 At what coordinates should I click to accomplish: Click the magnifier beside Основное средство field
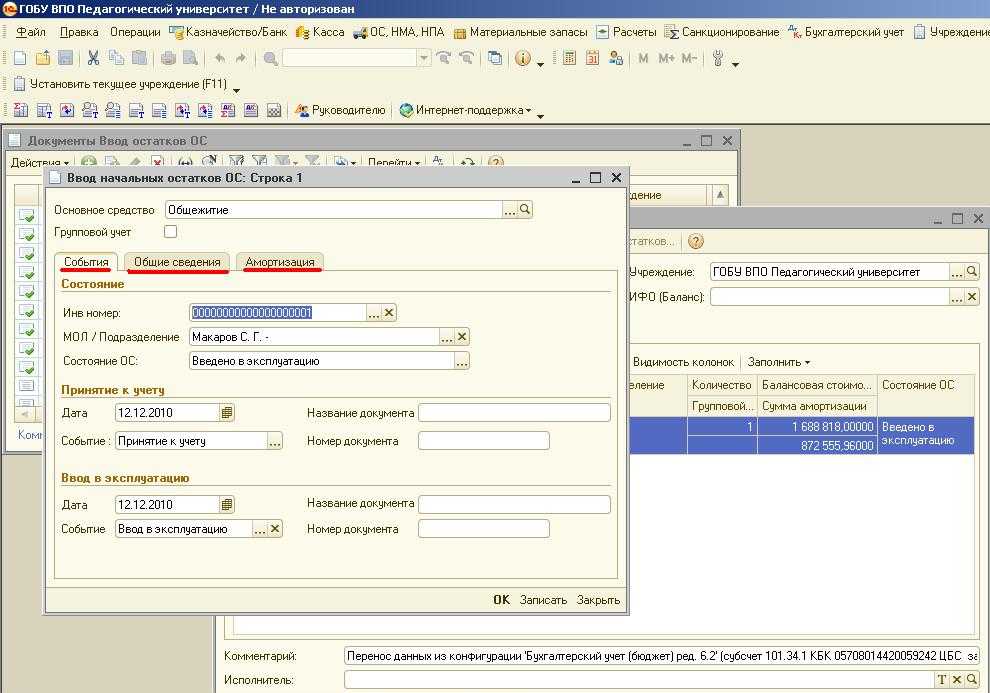pos(525,210)
